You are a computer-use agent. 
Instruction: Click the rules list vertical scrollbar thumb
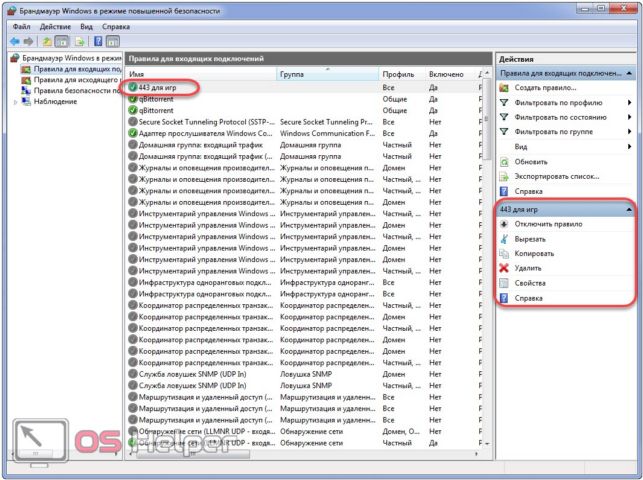pyautogui.click(x=487, y=119)
